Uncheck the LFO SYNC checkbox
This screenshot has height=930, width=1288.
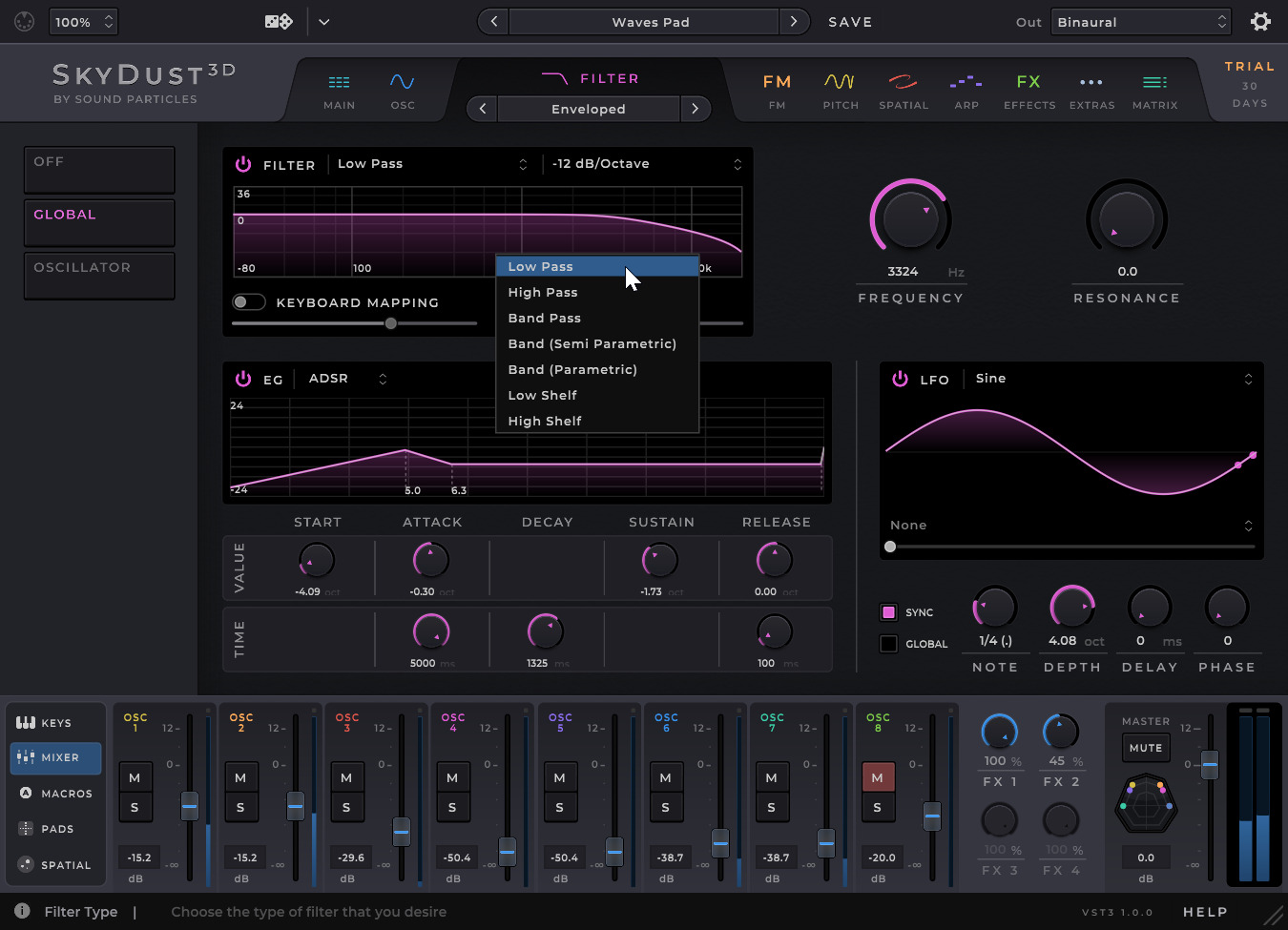888,612
